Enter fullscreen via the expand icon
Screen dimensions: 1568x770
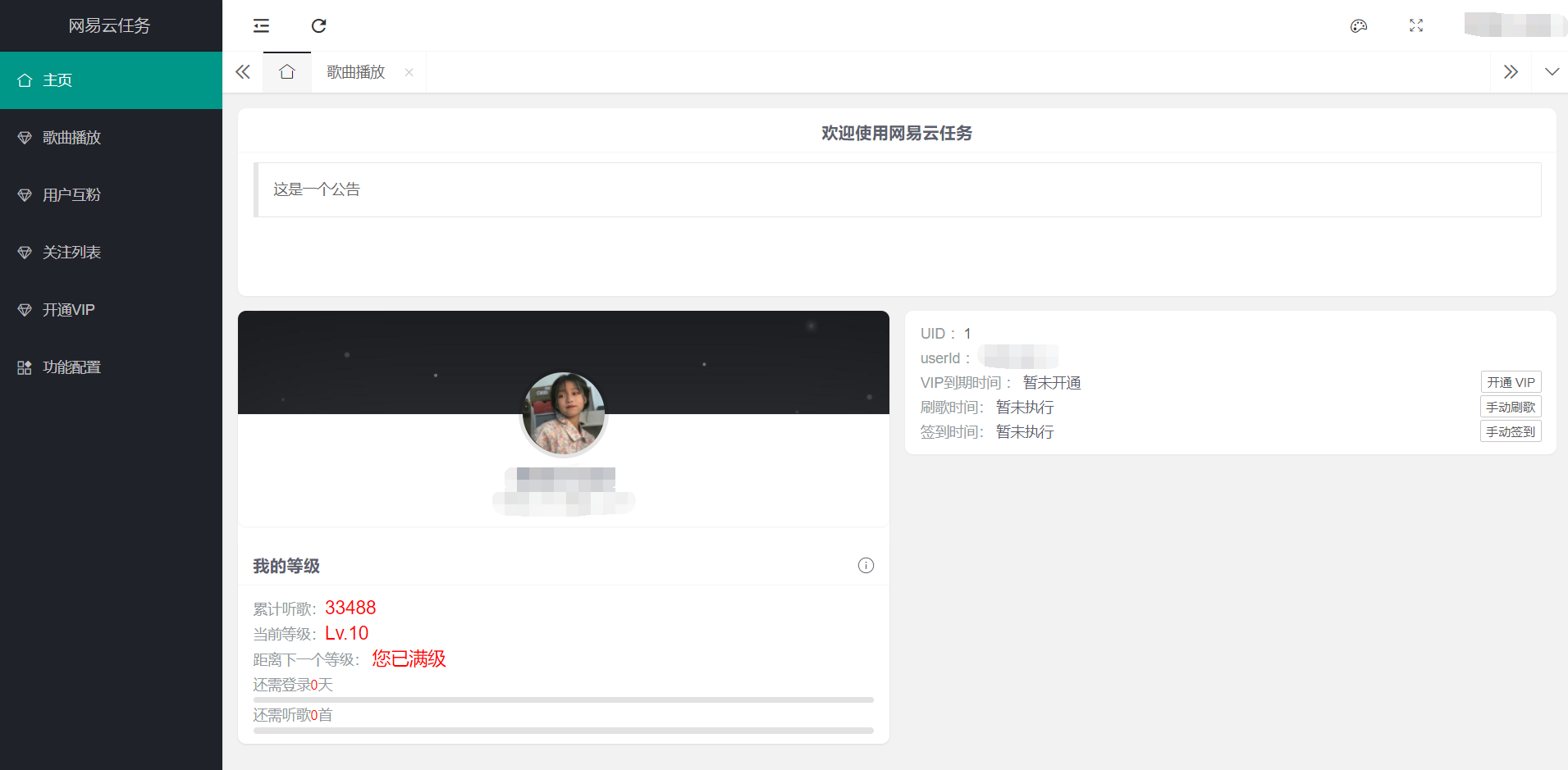[x=1416, y=25]
